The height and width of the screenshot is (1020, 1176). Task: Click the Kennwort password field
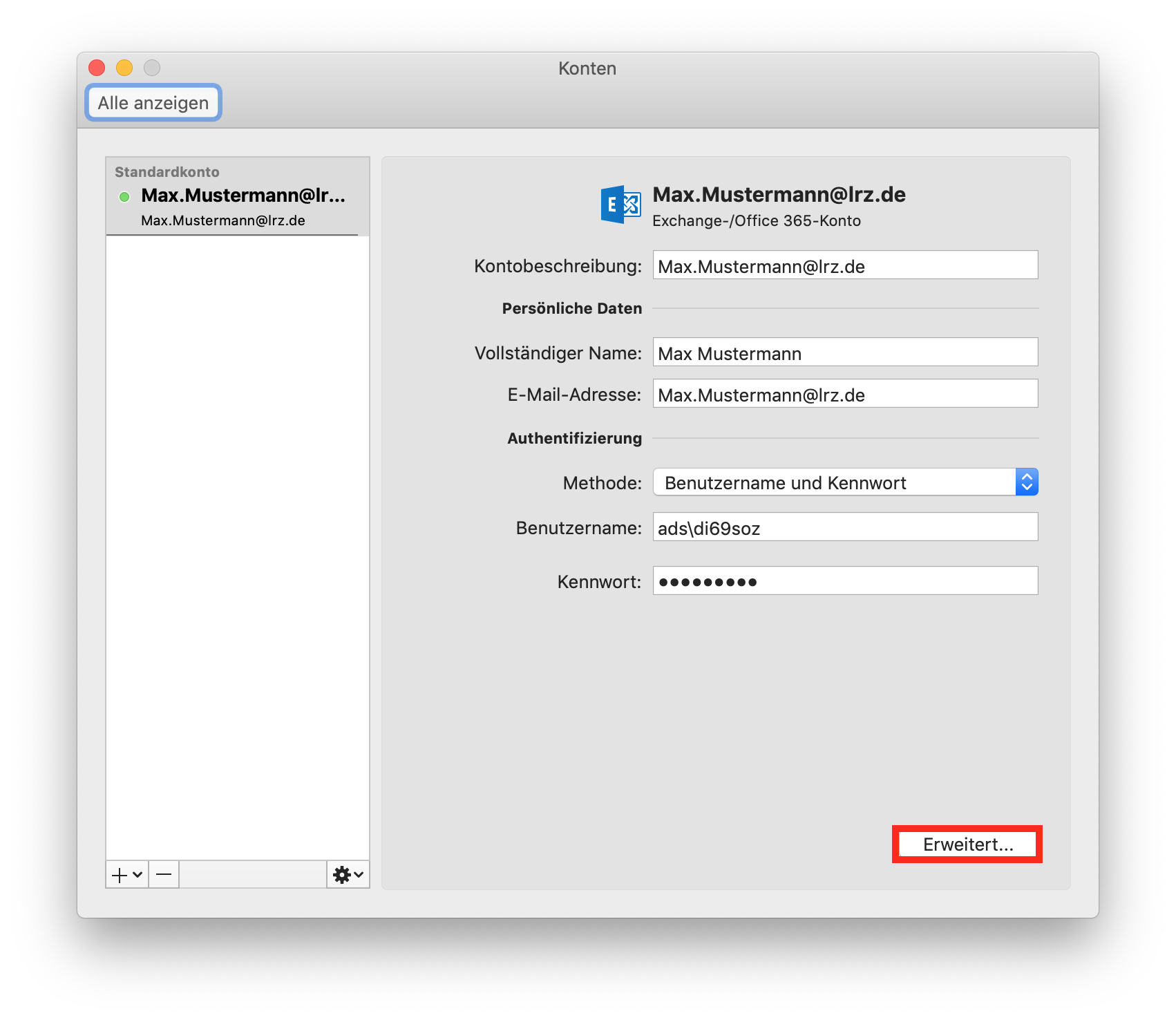click(844, 581)
